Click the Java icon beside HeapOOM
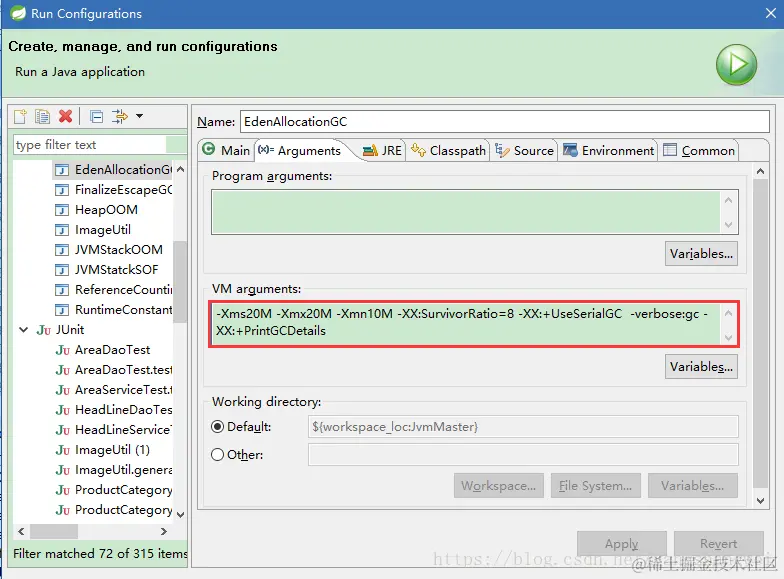 point(62,210)
